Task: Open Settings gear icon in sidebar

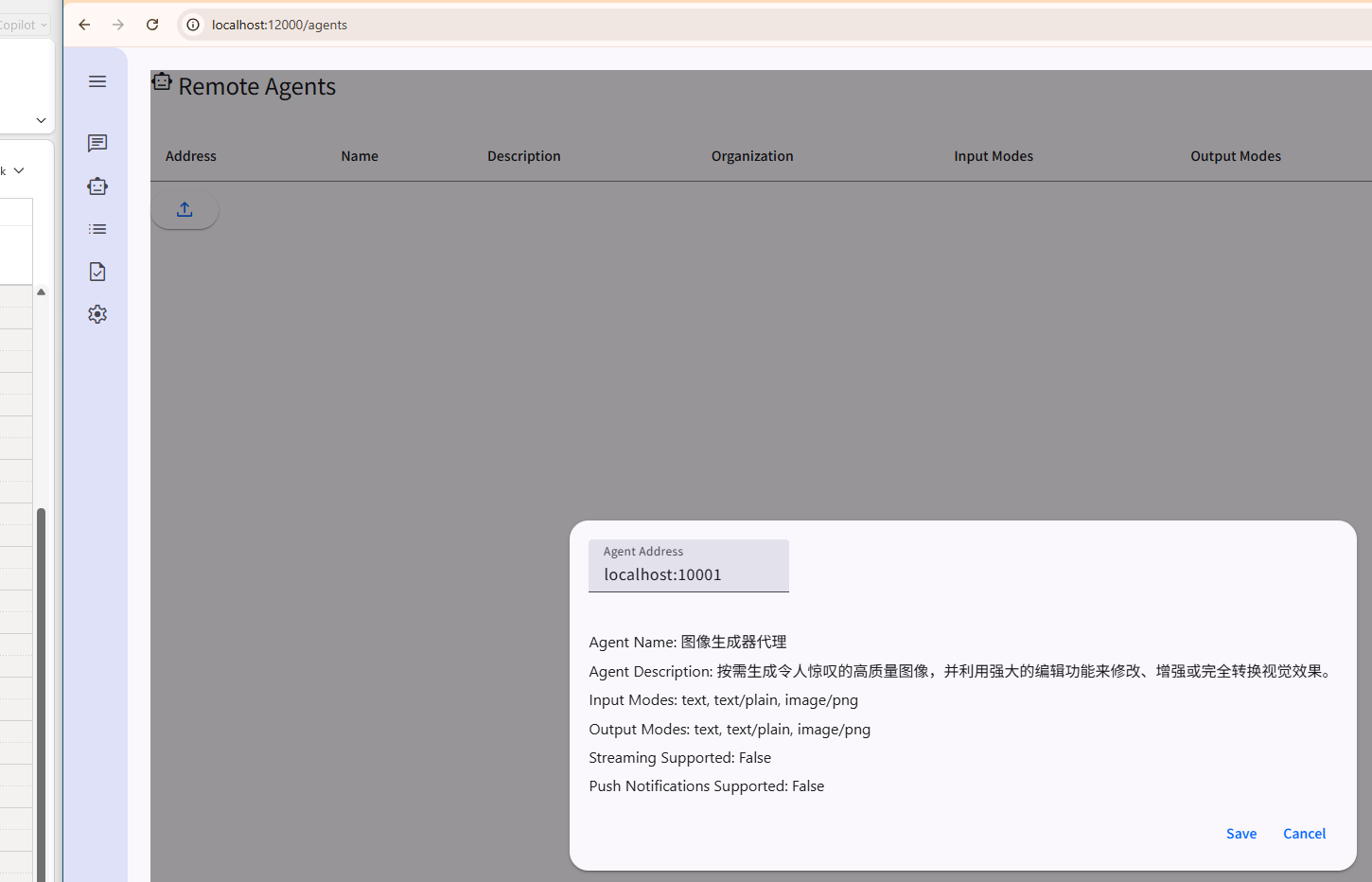Action: click(97, 314)
